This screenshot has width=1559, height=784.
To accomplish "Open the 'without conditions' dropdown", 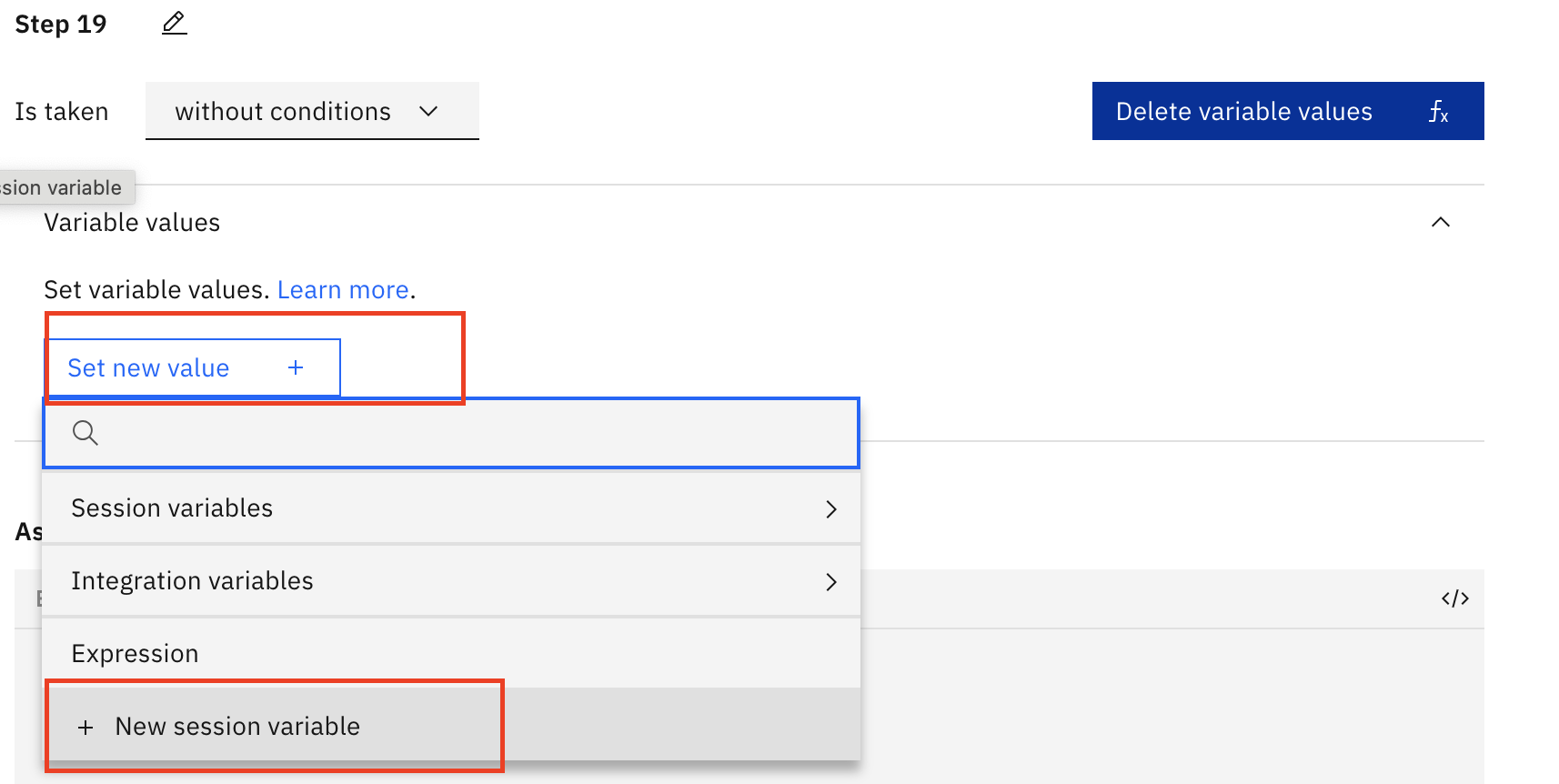I will point(283,111).
